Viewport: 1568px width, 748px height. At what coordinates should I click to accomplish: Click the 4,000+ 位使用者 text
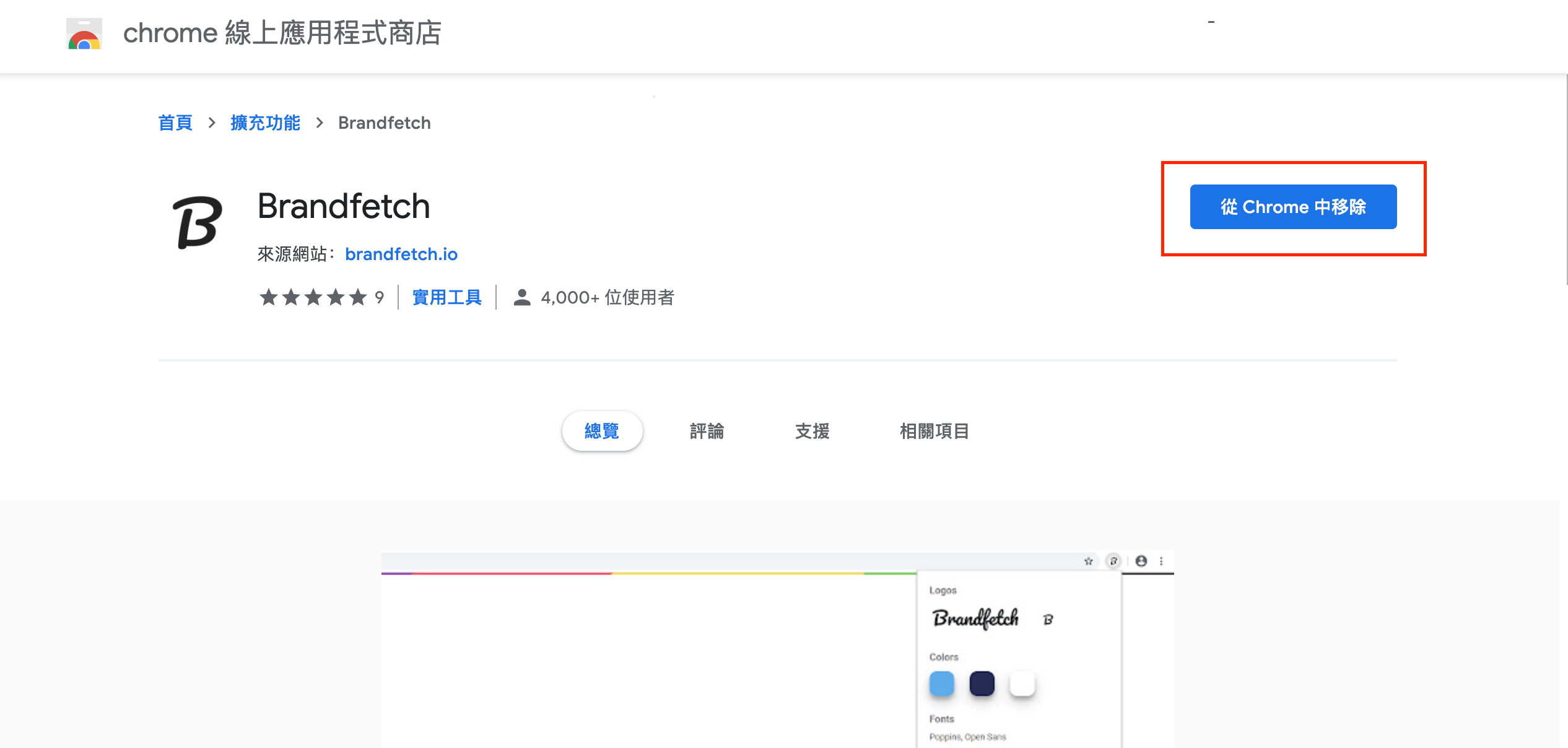(608, 298)
